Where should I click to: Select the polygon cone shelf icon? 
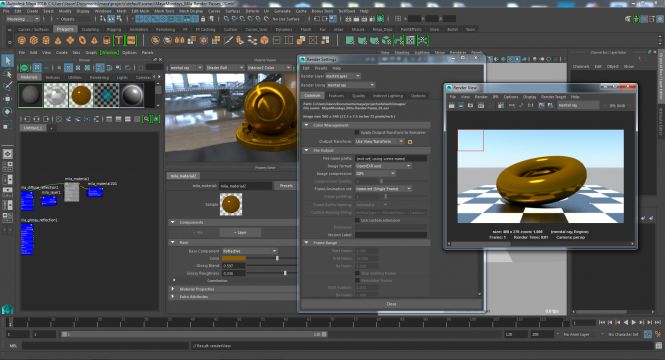(58, 41)
